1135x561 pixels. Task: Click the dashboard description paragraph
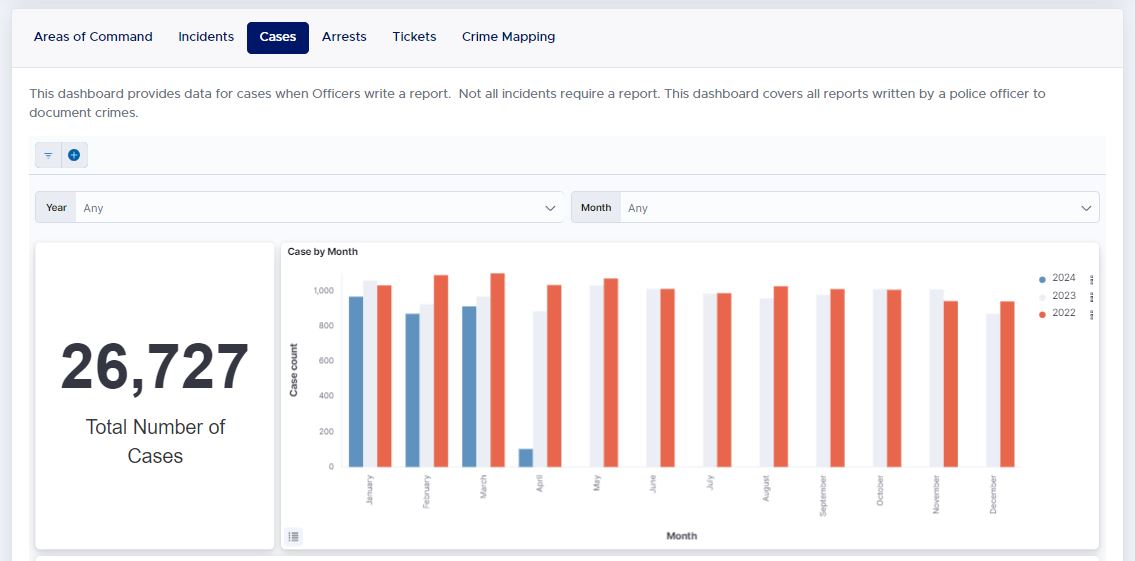(x=537, y=104)
